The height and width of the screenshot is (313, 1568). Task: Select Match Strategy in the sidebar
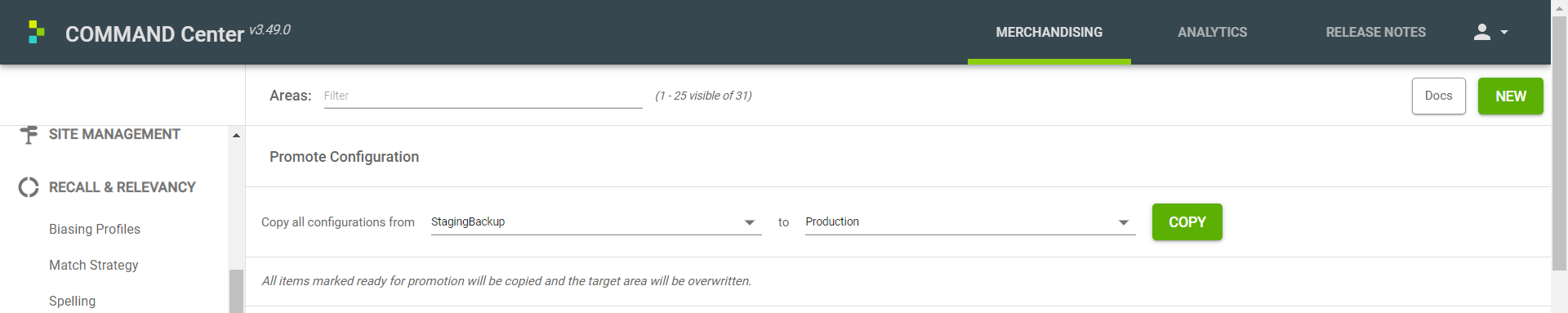[x=94, y=265]
